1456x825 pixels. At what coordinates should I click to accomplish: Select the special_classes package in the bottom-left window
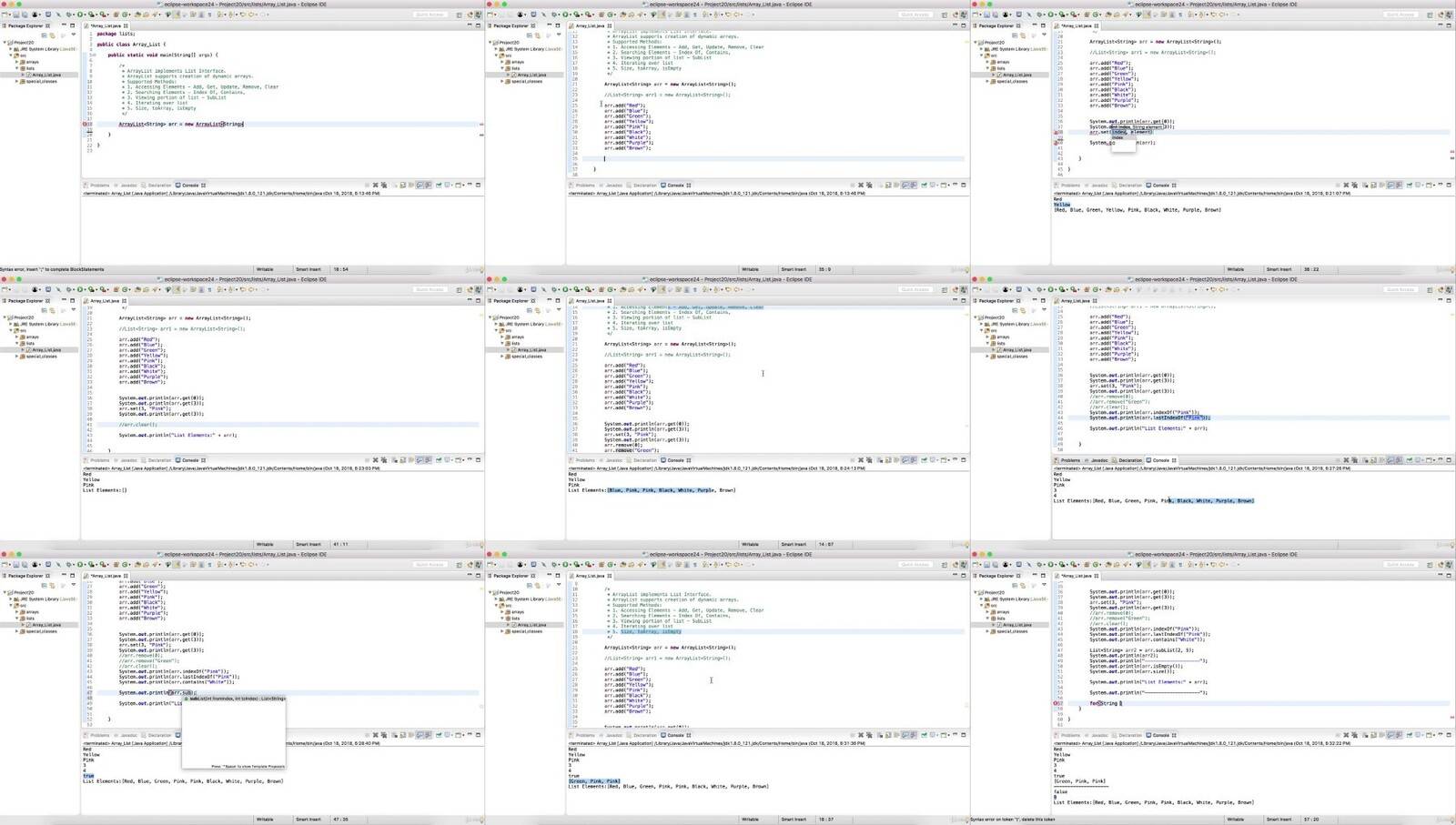[40, 630]
